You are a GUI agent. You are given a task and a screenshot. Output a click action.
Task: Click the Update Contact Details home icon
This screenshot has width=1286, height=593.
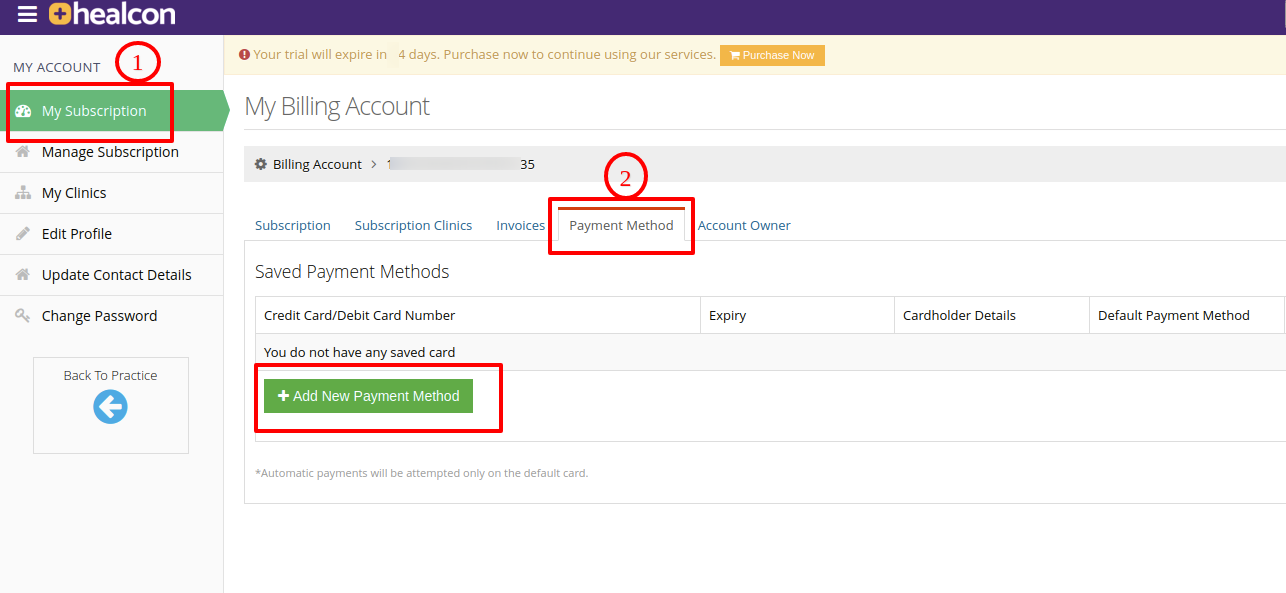coord(23,275)
